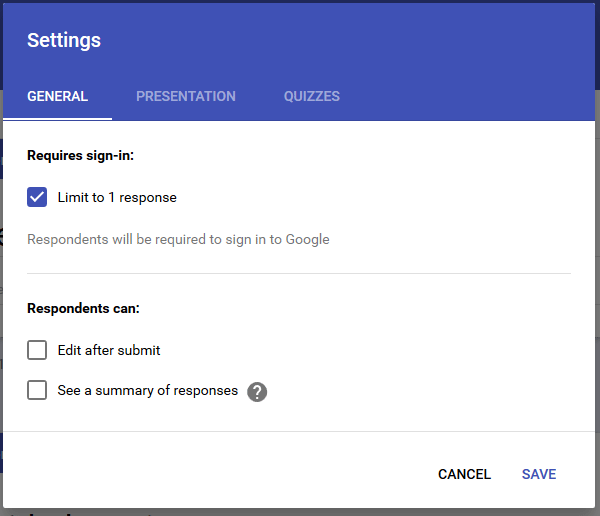Click the blue checkmark in the checked box

37,197
